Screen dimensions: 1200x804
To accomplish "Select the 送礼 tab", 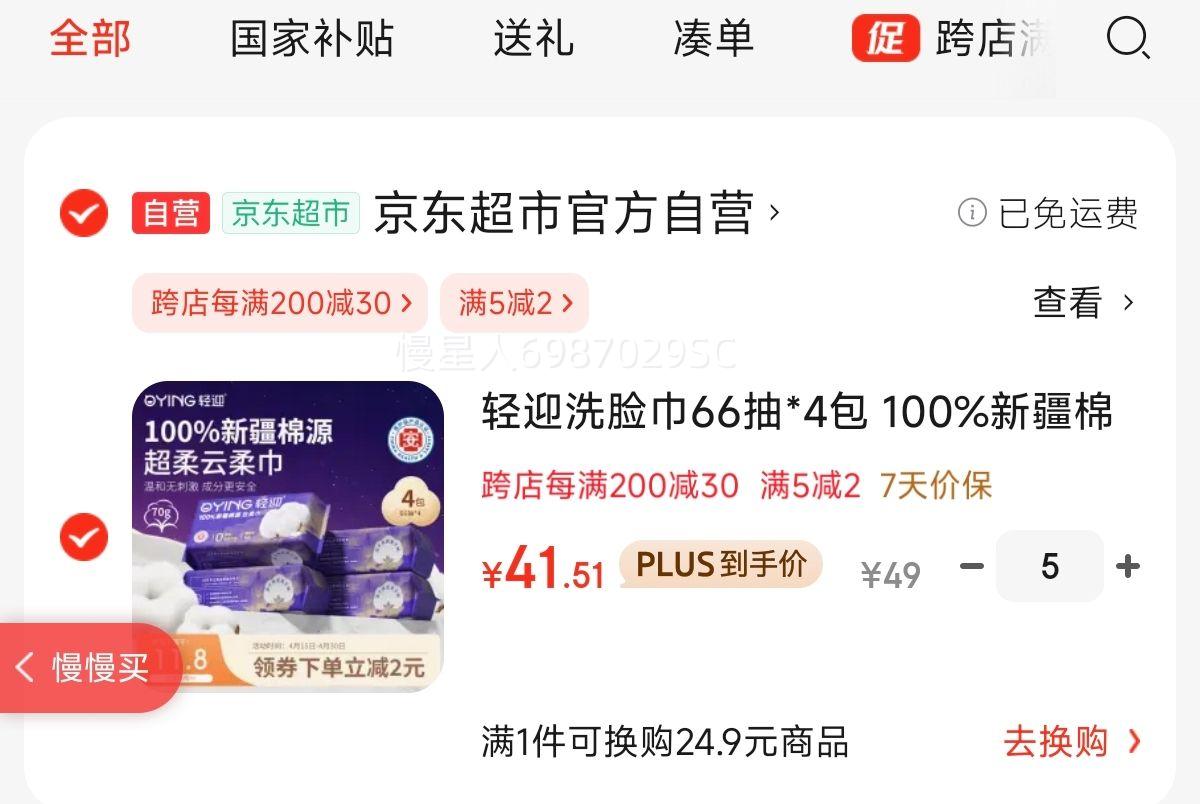I will click(533, 39).
